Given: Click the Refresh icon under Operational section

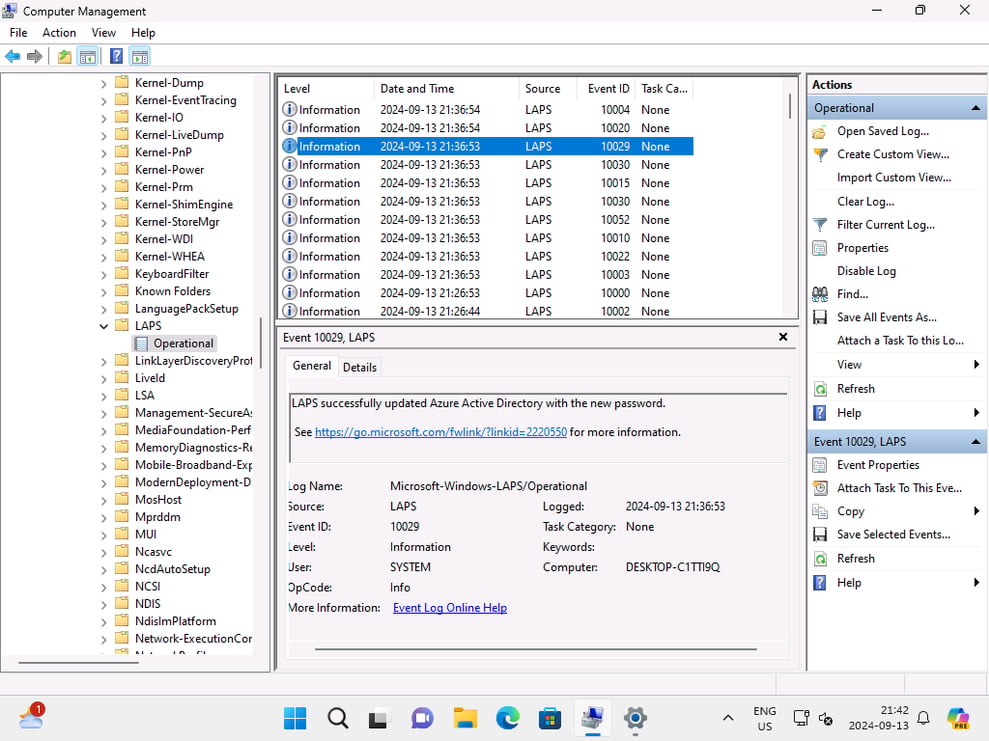Looking at the screenshot, I should coord(819,389).
